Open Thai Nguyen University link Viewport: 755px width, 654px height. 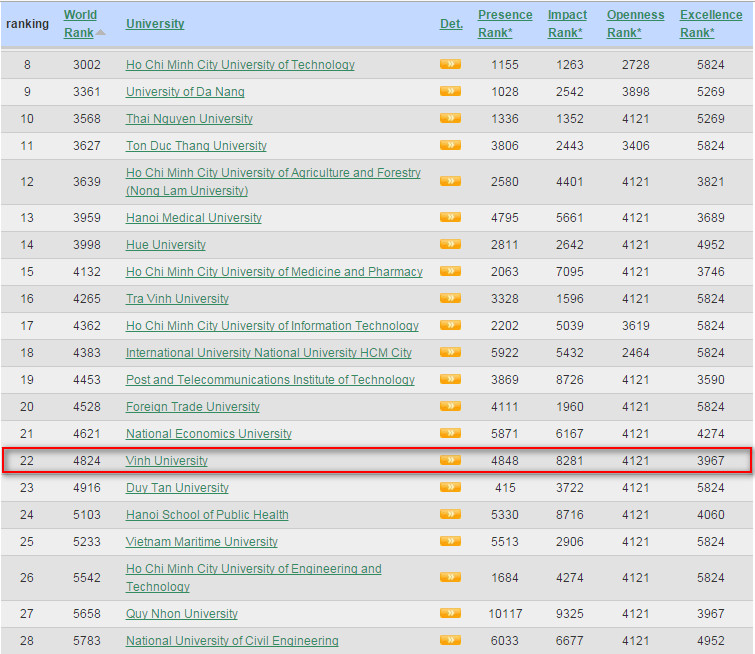(x=189, y=118)
